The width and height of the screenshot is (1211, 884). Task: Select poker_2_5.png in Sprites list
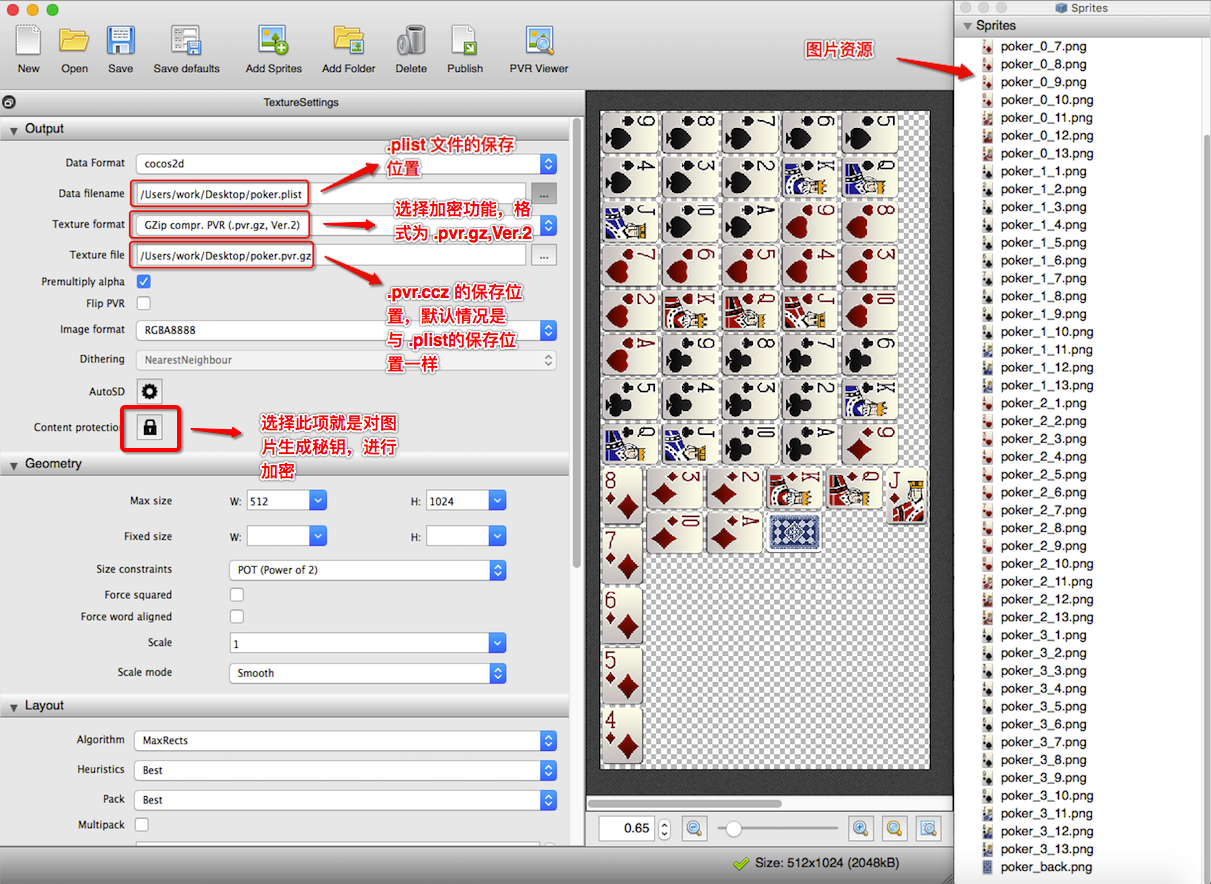1043,475
